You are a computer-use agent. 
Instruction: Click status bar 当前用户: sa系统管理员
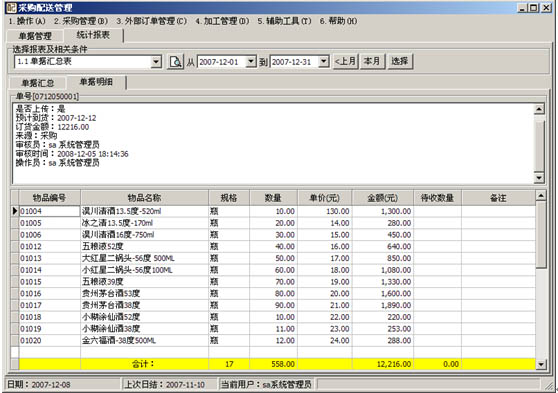[266, 385]
